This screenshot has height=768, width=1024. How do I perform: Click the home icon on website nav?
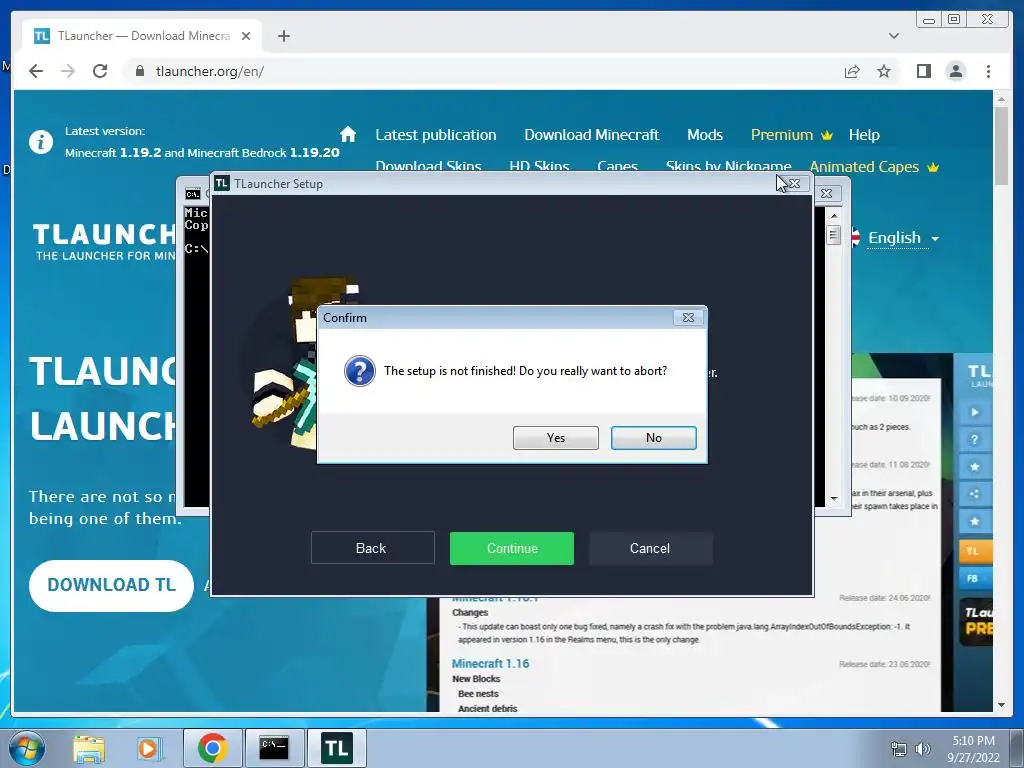(x=348, y=135)
